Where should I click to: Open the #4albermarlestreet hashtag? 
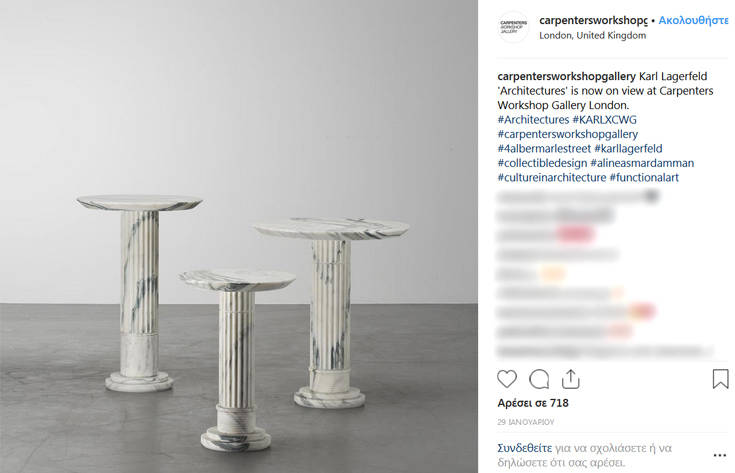(544, 149)
